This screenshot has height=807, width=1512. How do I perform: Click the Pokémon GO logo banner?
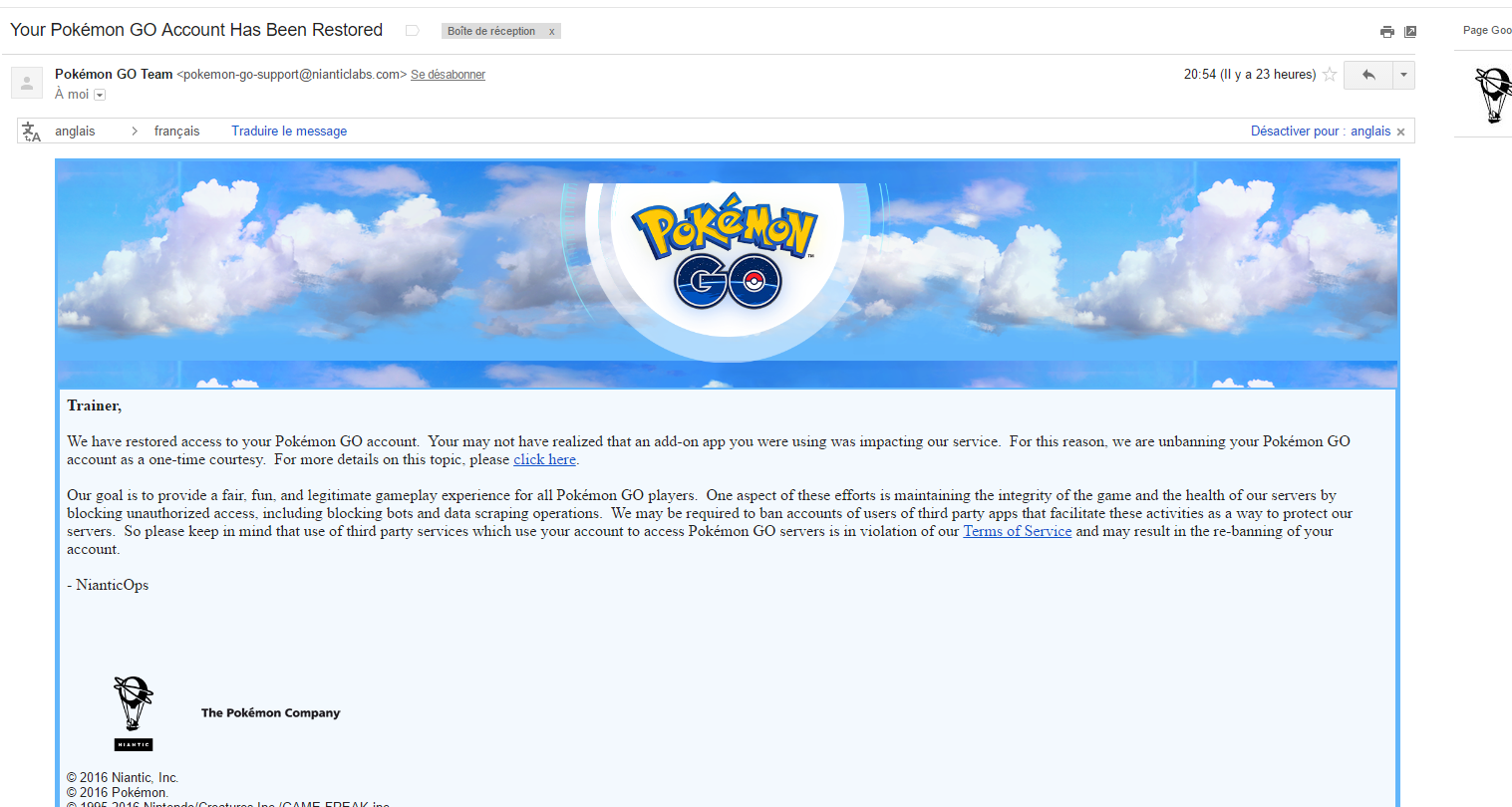click(727, 251)
